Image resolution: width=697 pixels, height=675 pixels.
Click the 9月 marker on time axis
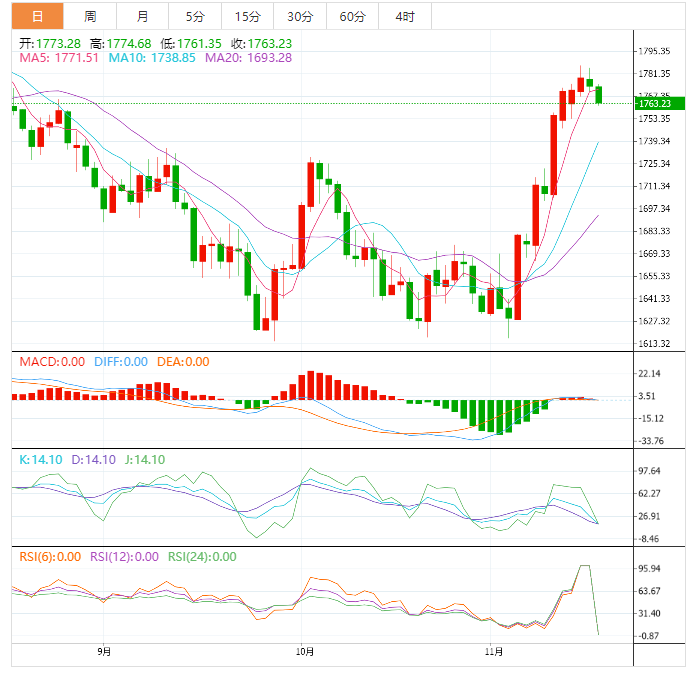[104, 651]
